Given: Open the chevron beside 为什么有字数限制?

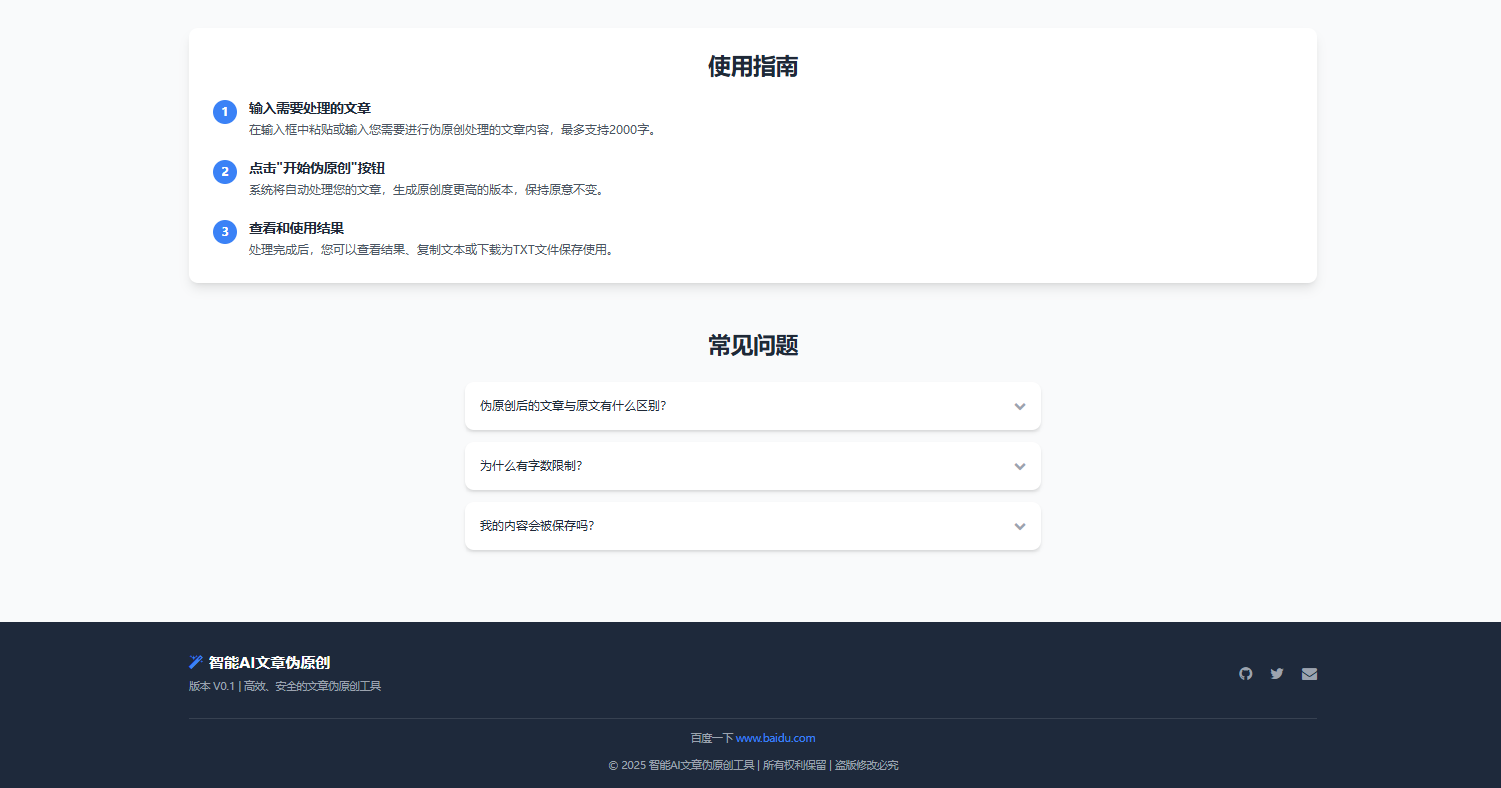Looking at the screenshot, I should pyautogui.click(x=1020, y=466).
